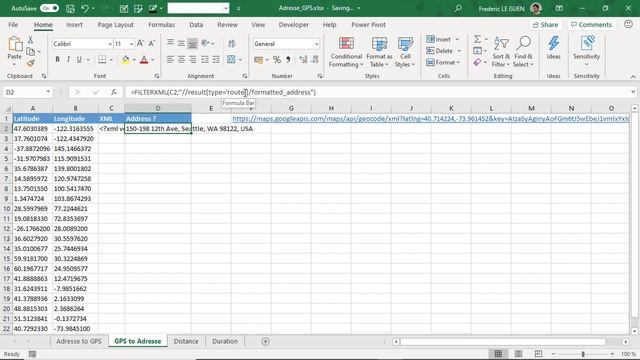Open the File menu tab
The width and height of the screenshot is (640, 360).
click(x=13, y=24)
